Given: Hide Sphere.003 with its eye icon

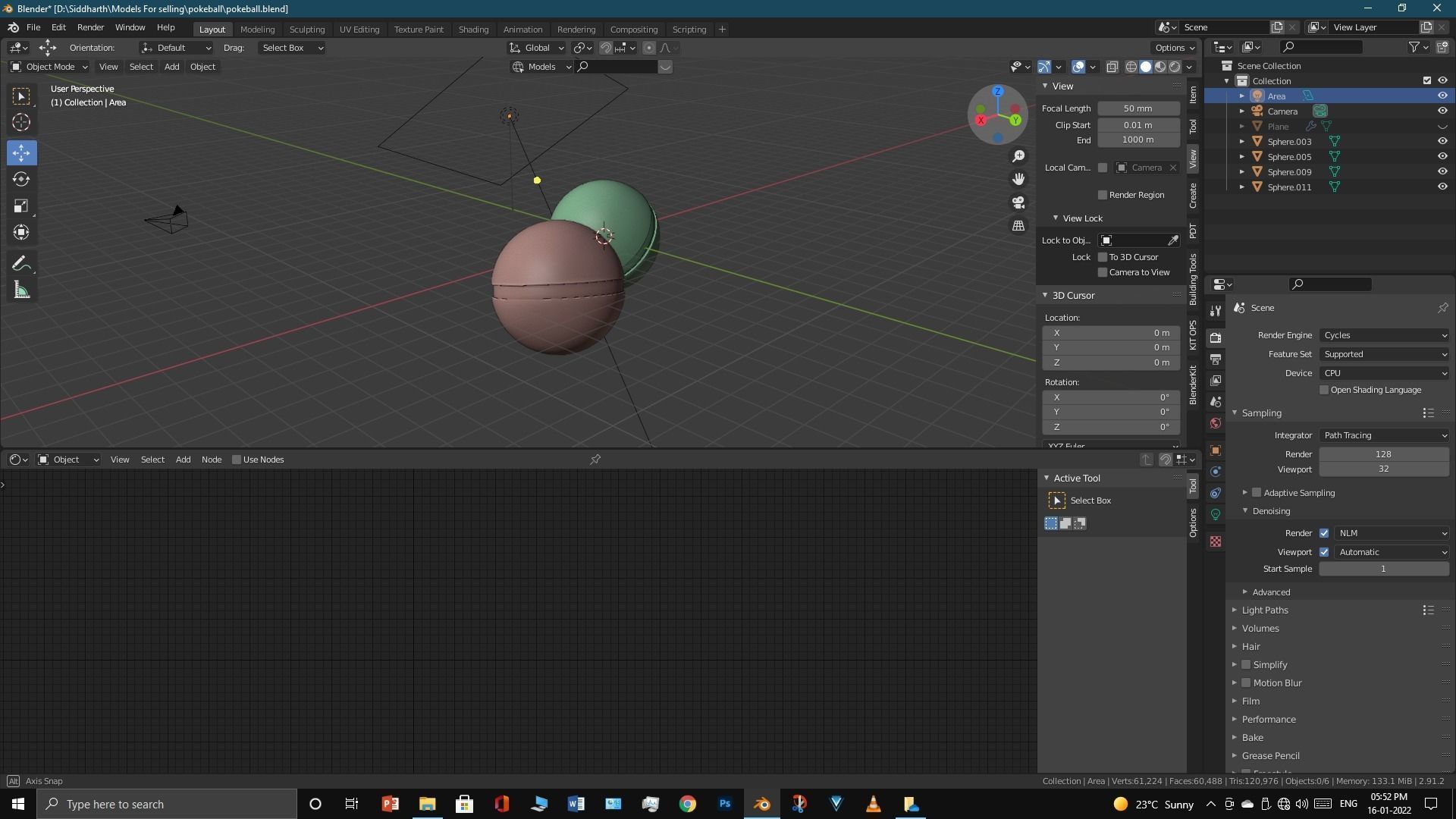Looking at the screenshot, I should (1442, 141).
